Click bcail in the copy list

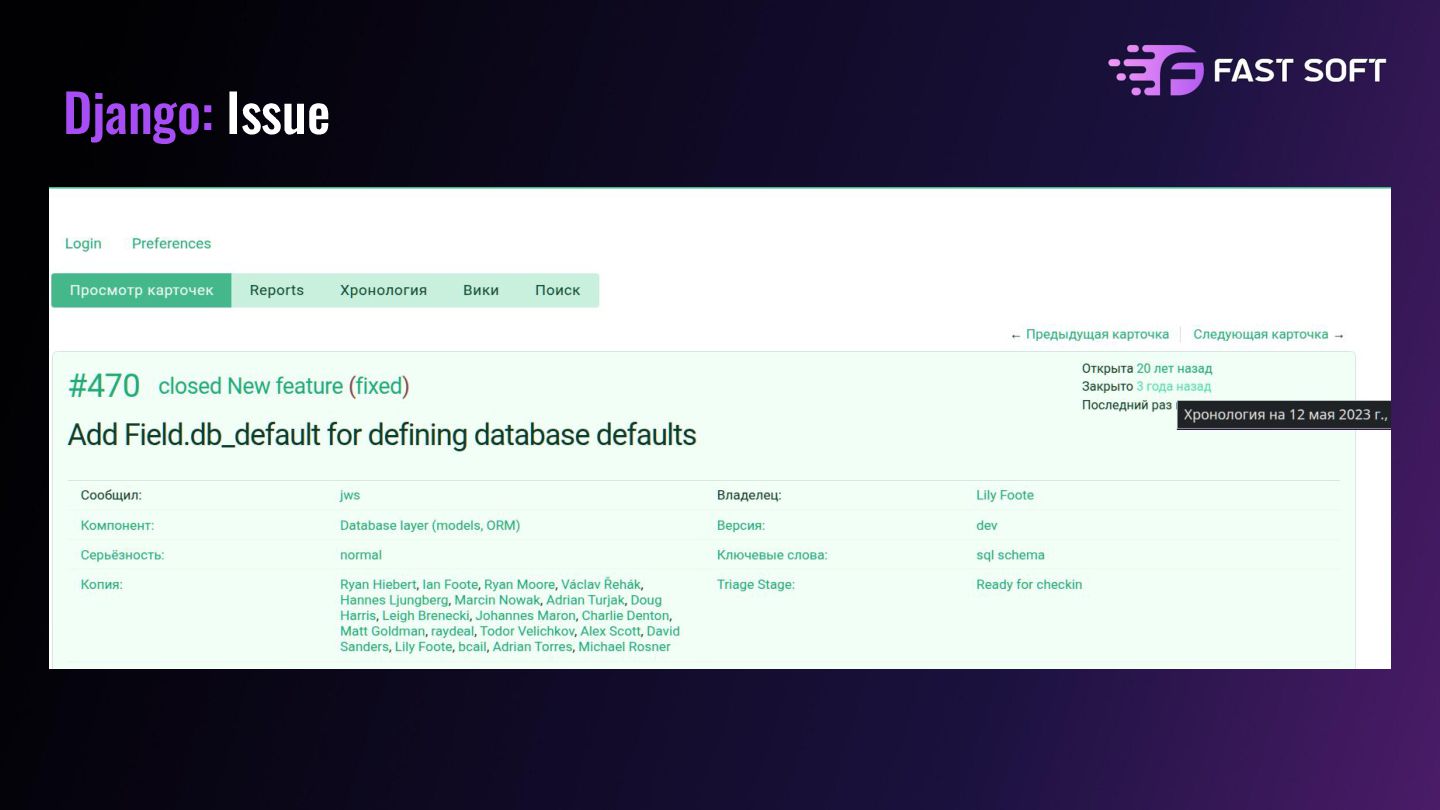pyautogui.click(x=472, y=647)
